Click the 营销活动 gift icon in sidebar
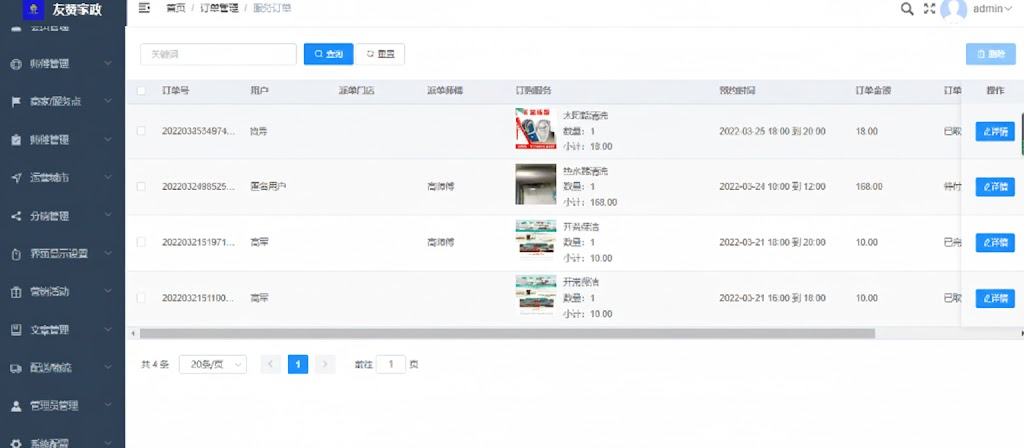Image resolution: width=1024 pixels, height=448 pixels. [x=16, y=292]
